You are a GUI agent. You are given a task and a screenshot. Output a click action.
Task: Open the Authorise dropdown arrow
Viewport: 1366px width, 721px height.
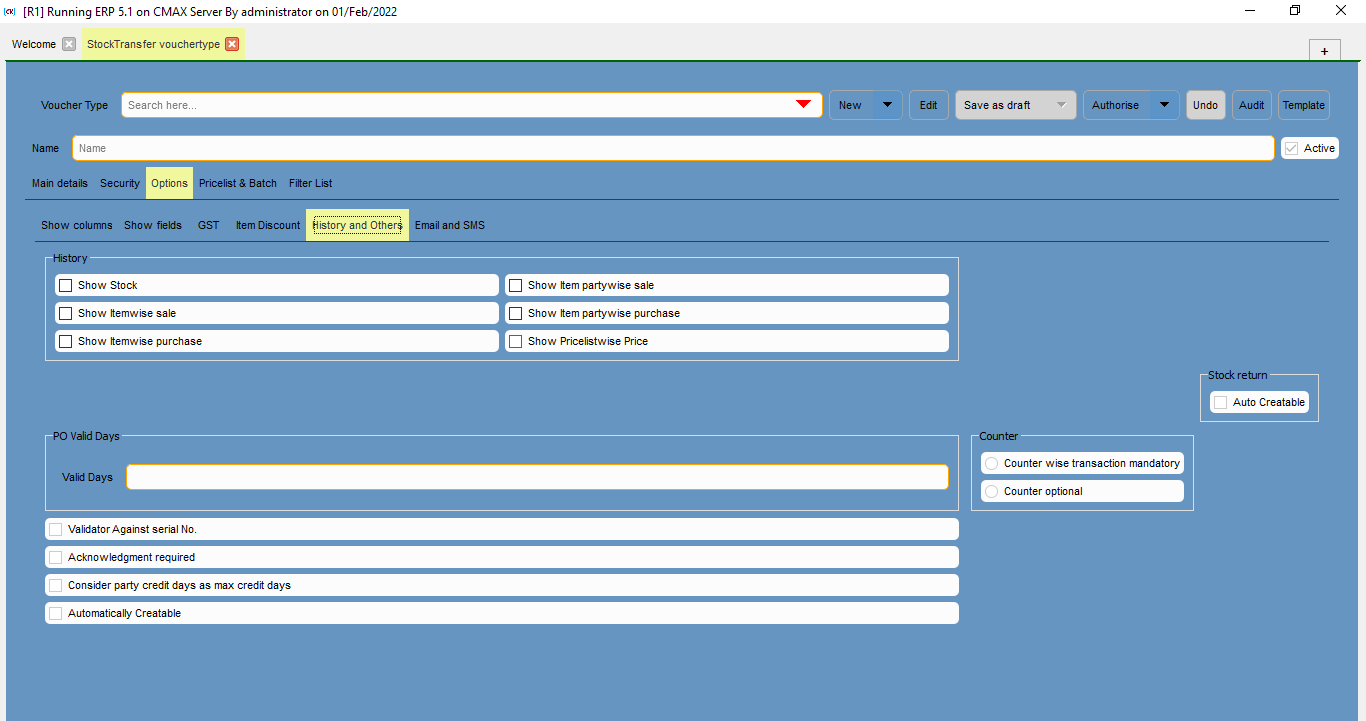1163,104
